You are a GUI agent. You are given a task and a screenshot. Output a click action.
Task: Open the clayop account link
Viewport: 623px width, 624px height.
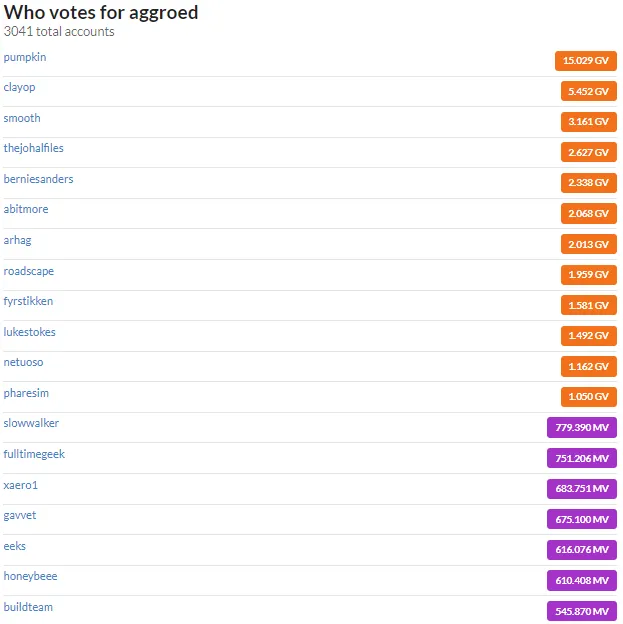coord(19,88)
